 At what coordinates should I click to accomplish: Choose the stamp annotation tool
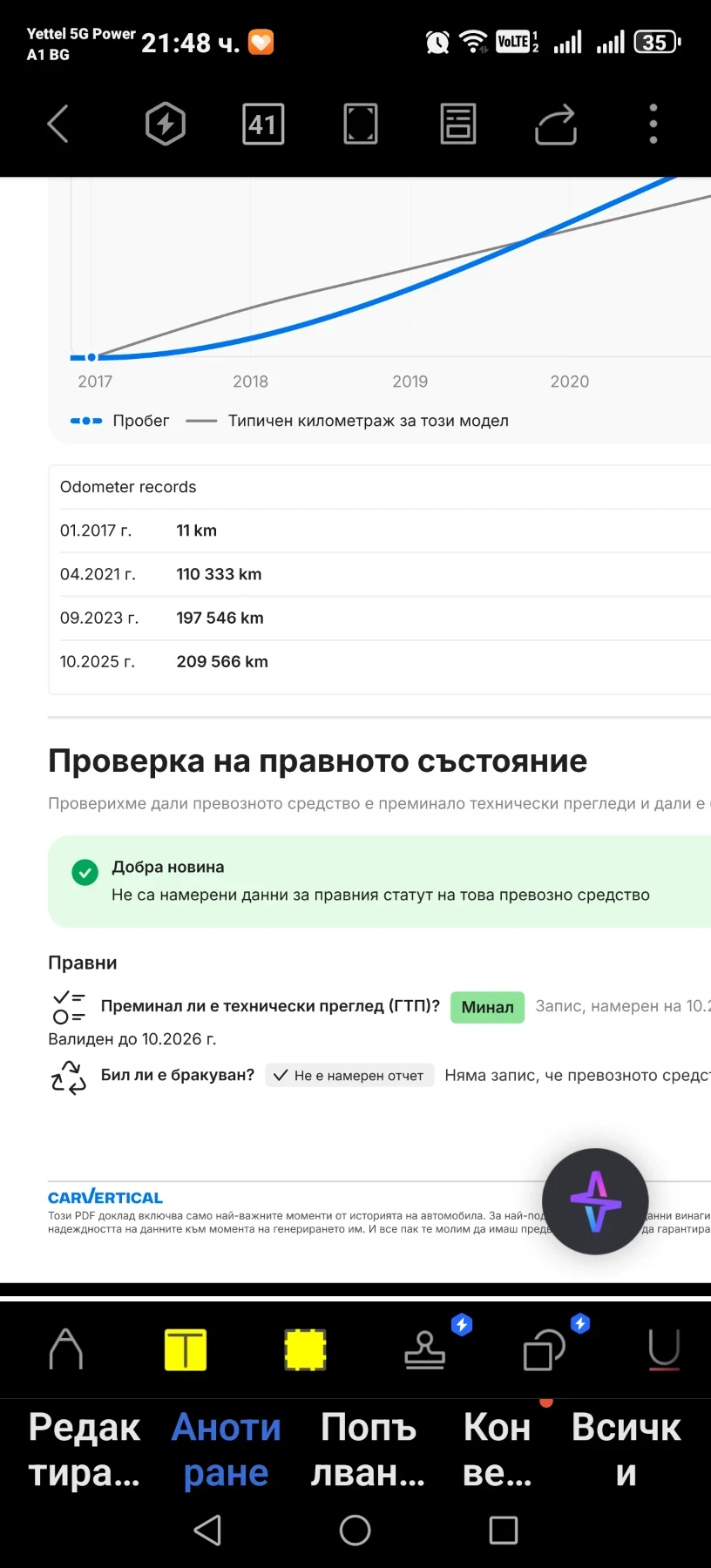pyautogui.click(x=425, y=1349)
